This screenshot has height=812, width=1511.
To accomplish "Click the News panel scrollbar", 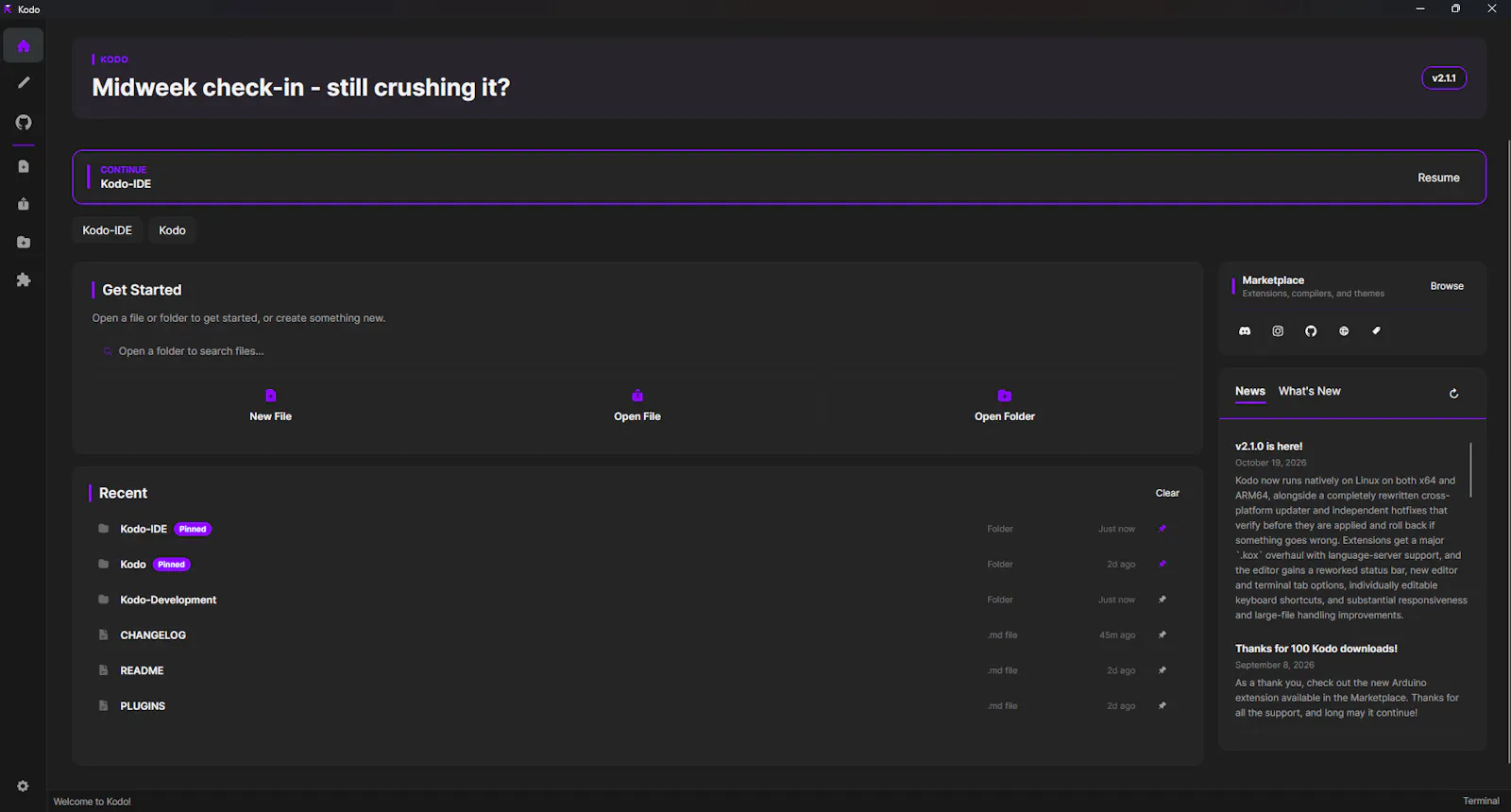I will point(1470,469).
